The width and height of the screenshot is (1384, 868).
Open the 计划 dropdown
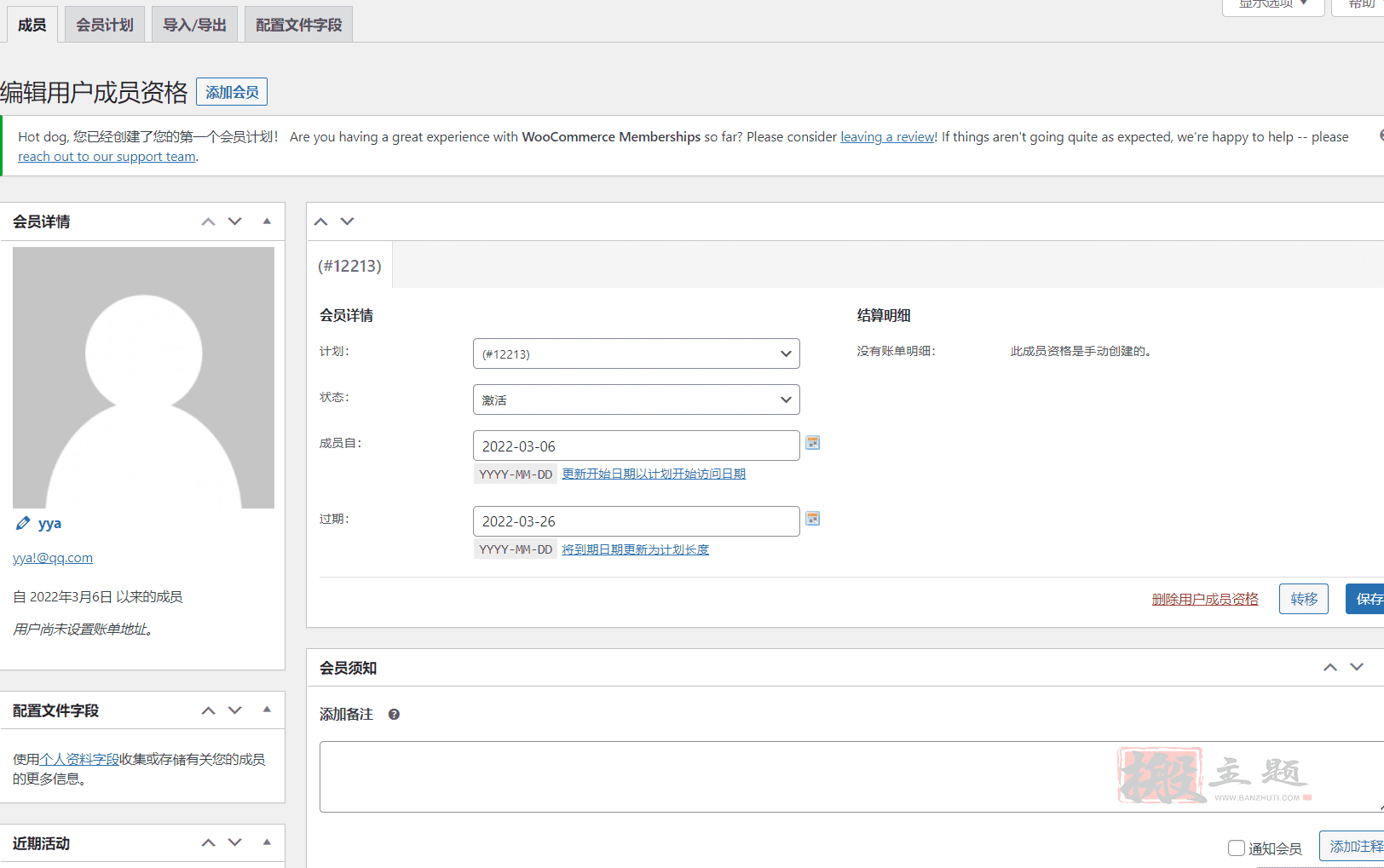click(637, 354)
